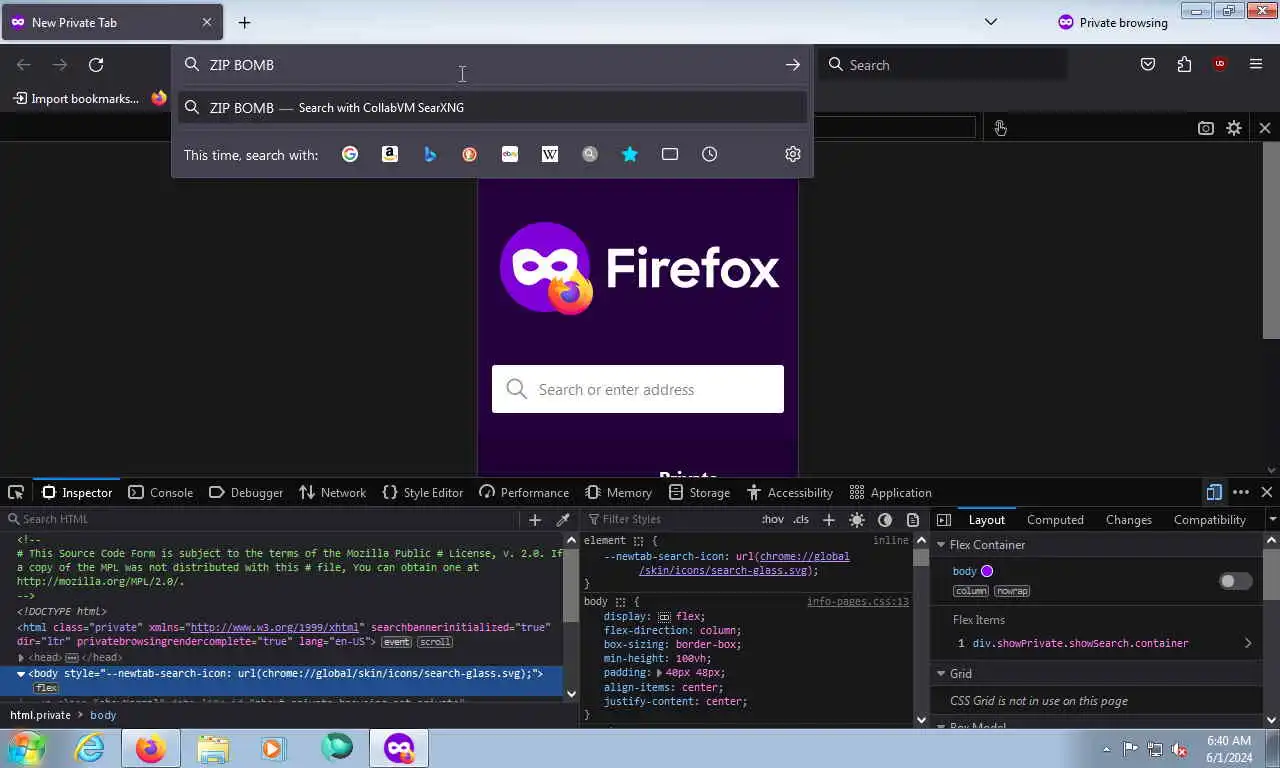Click the purple flex overlay color swatch
This screenshot has width=1280, height=768.
coord(987,571)
